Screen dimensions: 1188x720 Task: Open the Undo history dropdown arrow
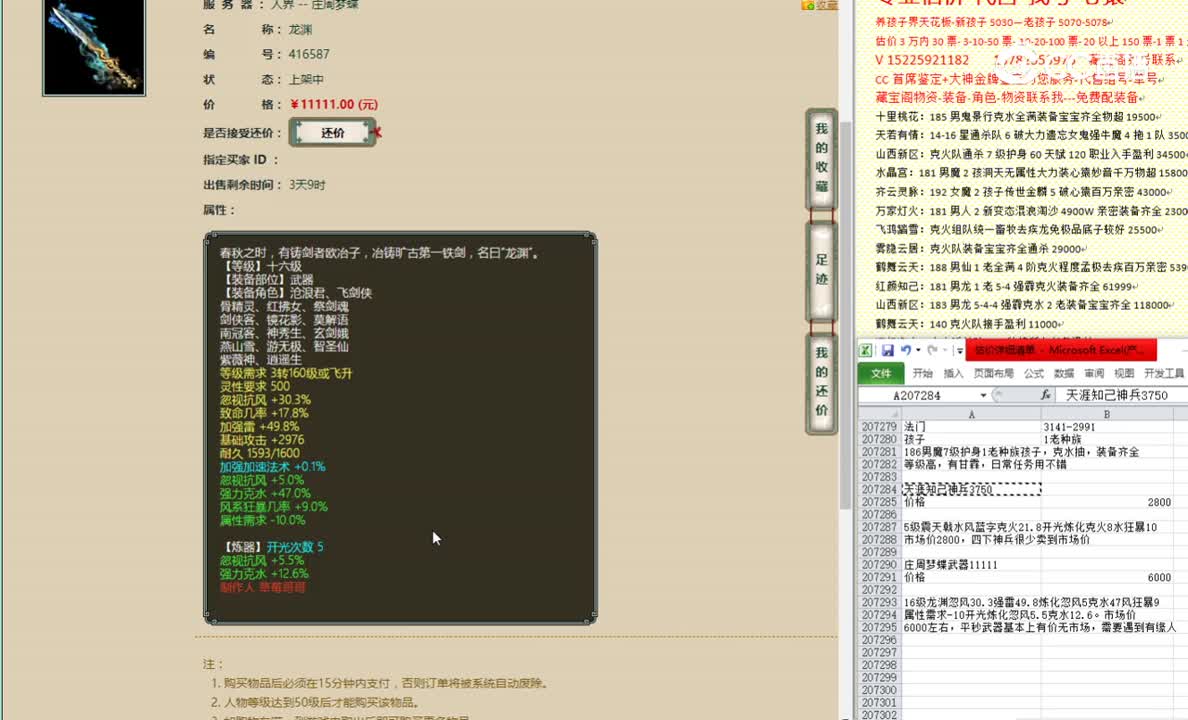(x=918, y=350)
